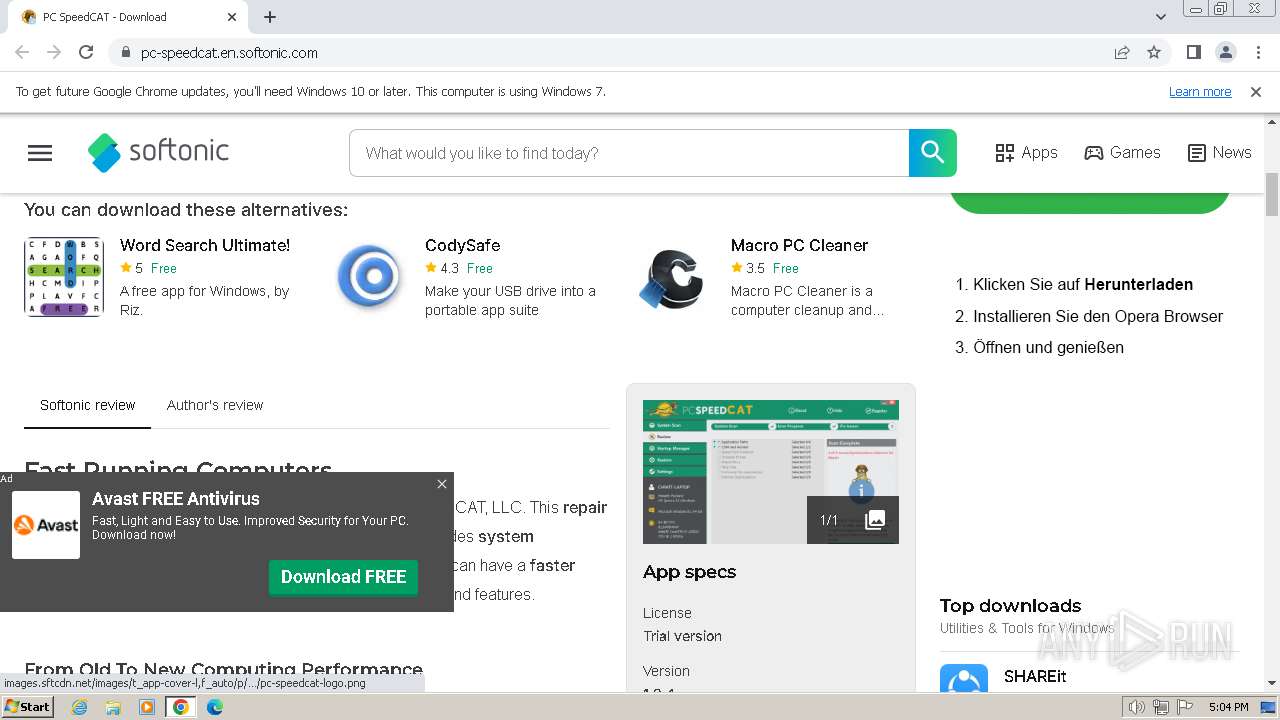Open the Macro PC Cleaner title link
Viewport: 1280px width, 720px height.
(x=799, y=245)
